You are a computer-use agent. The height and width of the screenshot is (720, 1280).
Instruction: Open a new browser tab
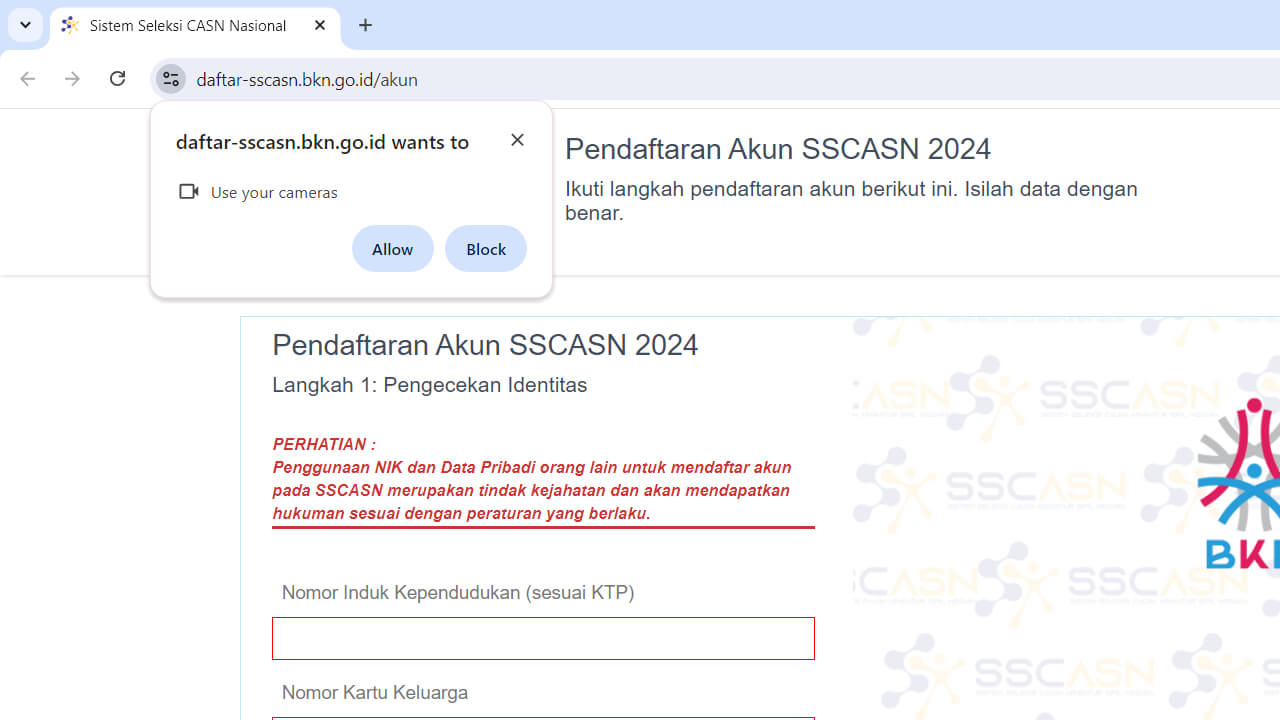(366, 26)
